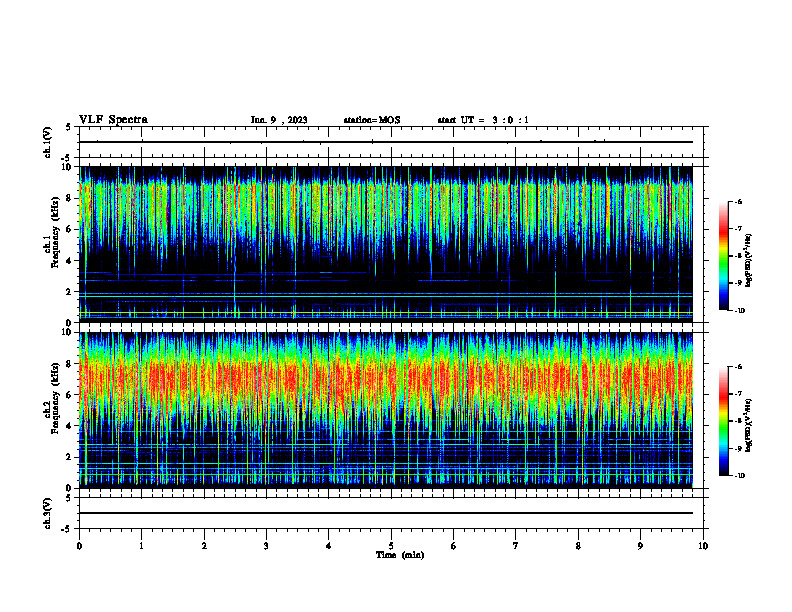Click the "ch.3(V)" waveform axis label

(x=48, y=513)
